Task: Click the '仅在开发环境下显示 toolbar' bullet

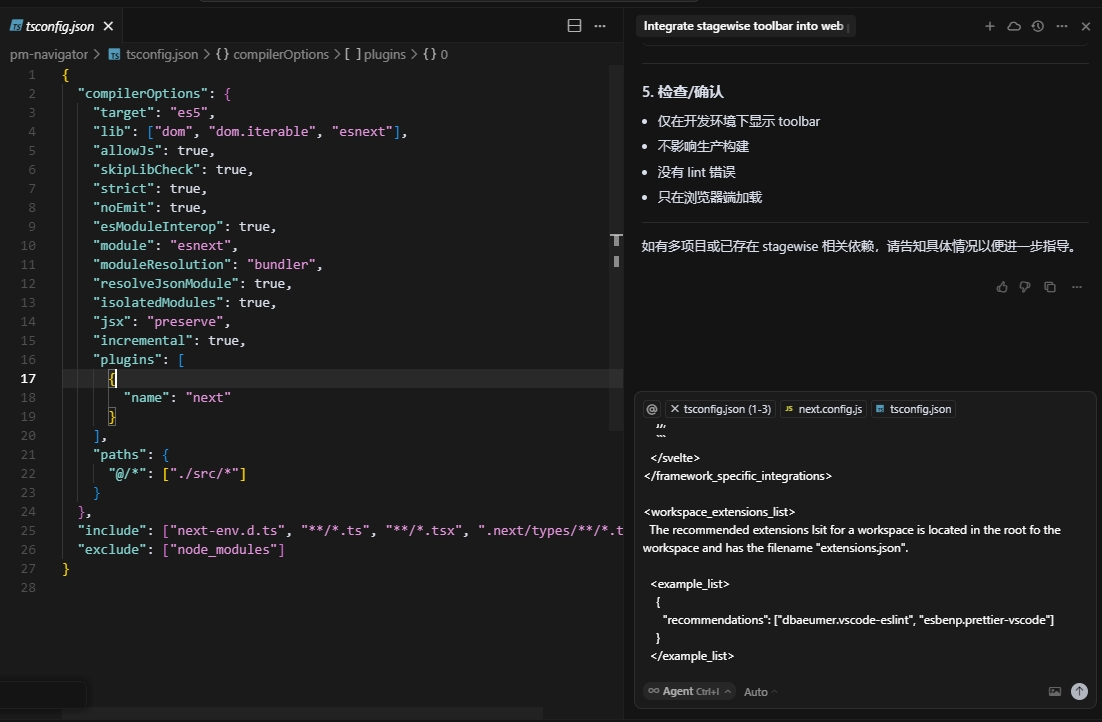Action: 739,121
